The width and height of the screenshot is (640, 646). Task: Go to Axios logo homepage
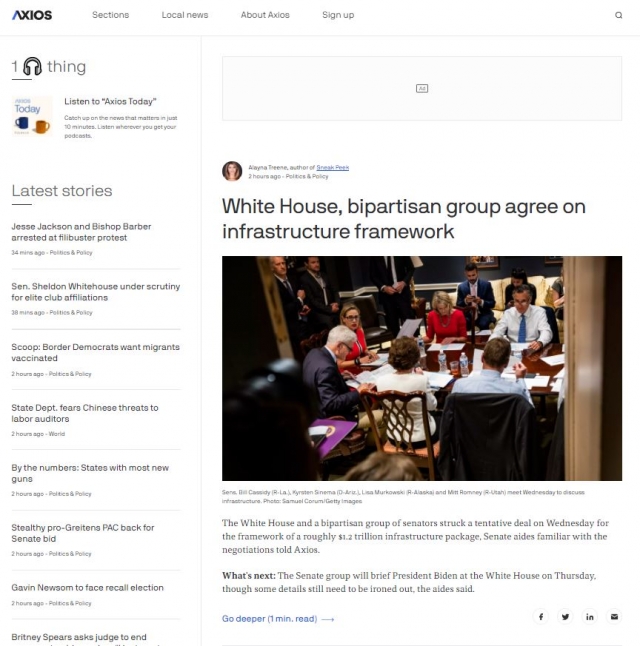32,15
